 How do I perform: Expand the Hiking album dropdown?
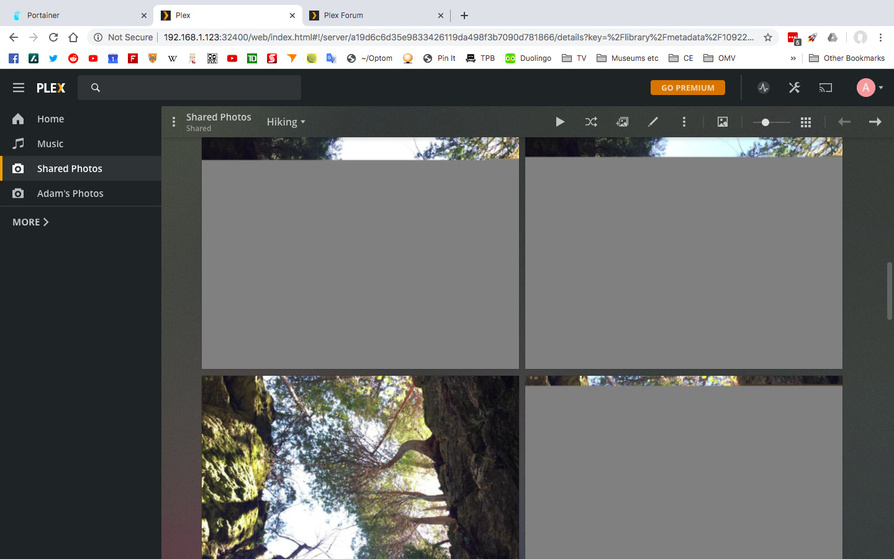click(286, 121)
